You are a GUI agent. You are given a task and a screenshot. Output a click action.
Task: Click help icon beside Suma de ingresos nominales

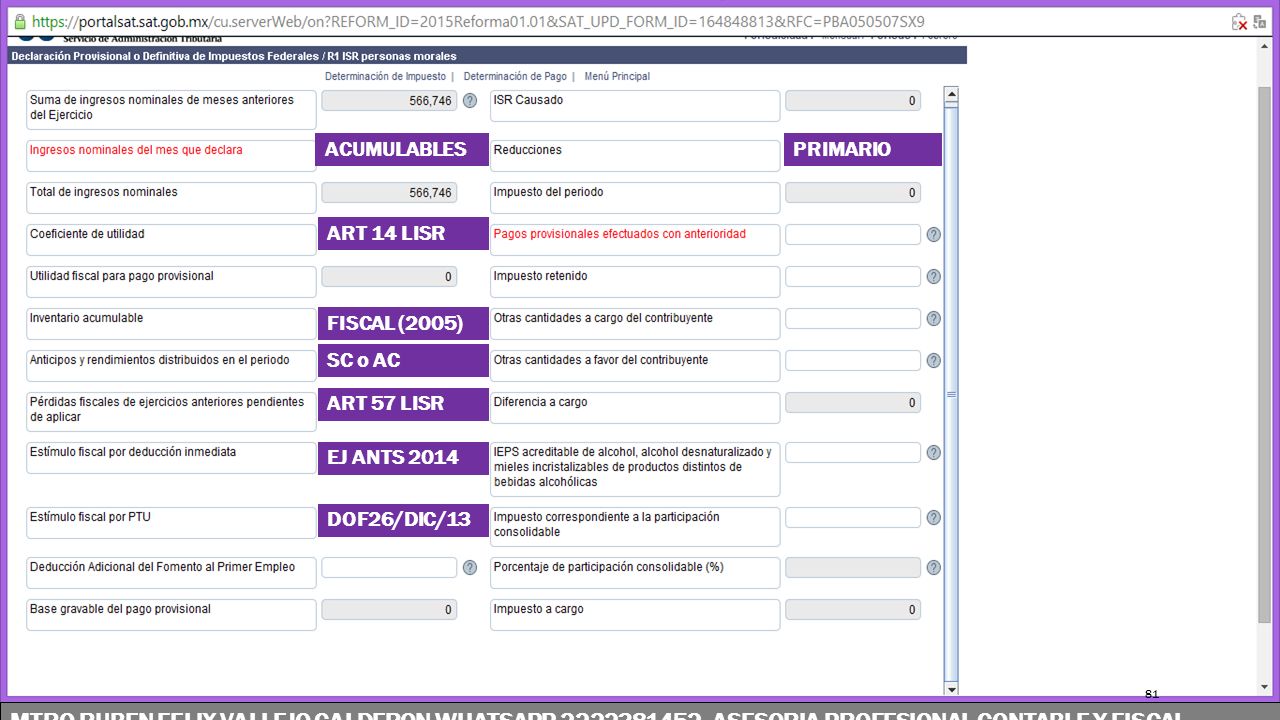tap(470, 101)
